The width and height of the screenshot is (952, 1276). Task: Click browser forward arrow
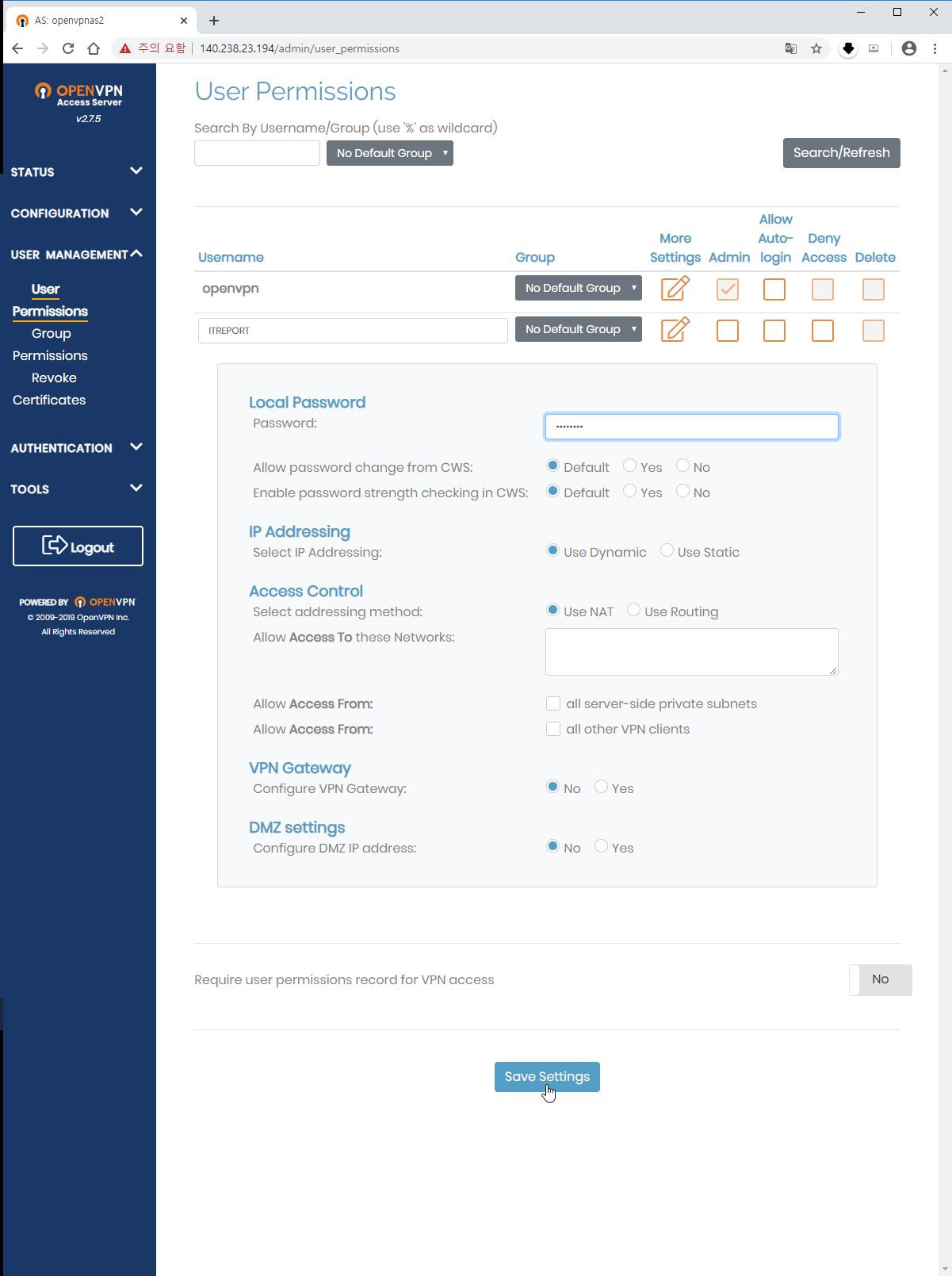[43, 48]
